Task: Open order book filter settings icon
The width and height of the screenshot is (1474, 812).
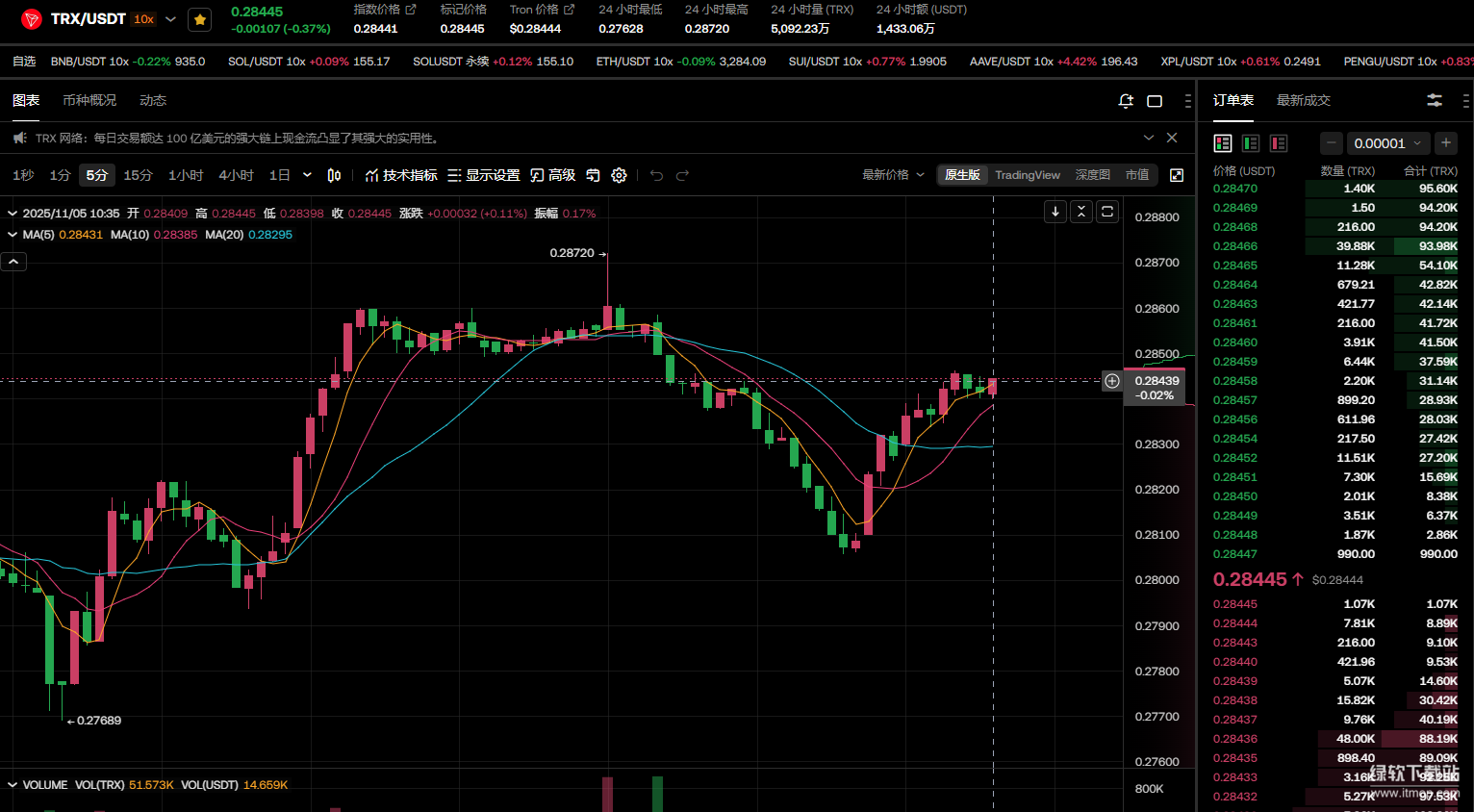Action: click(x=1435, y=100)
